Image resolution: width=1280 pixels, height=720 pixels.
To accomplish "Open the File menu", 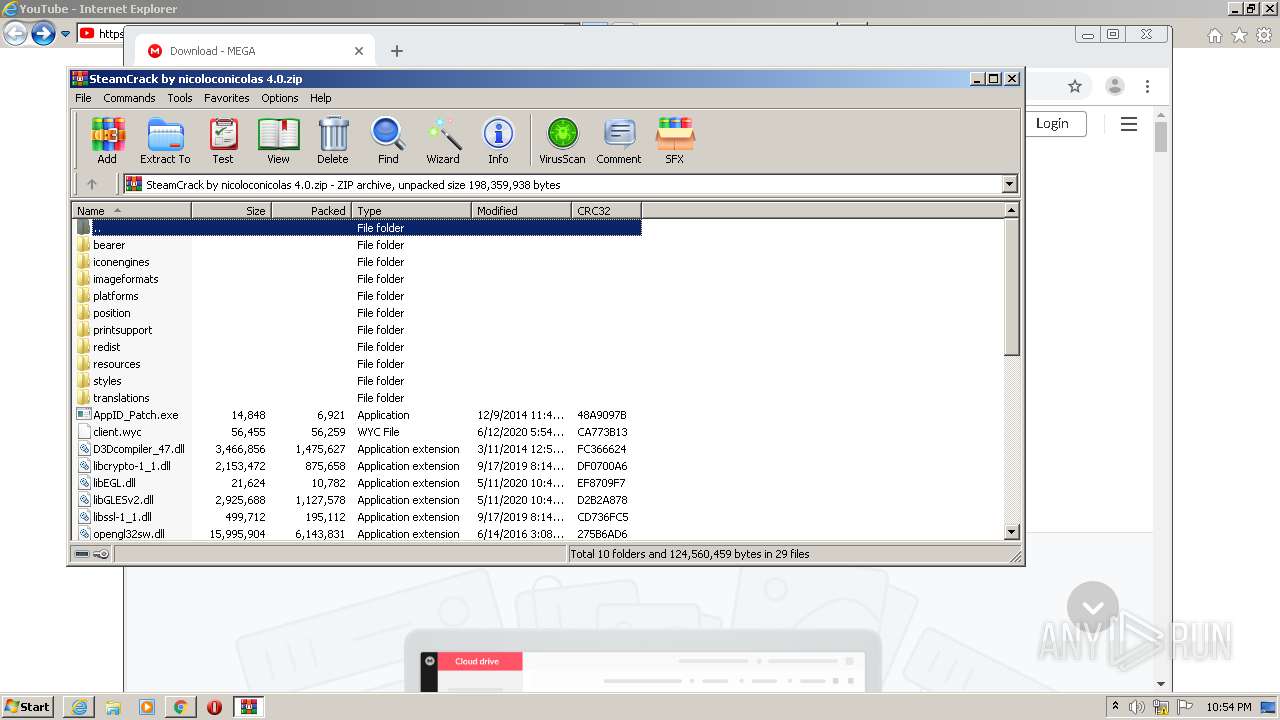I will pyautogui.click(x=83, y=98).
